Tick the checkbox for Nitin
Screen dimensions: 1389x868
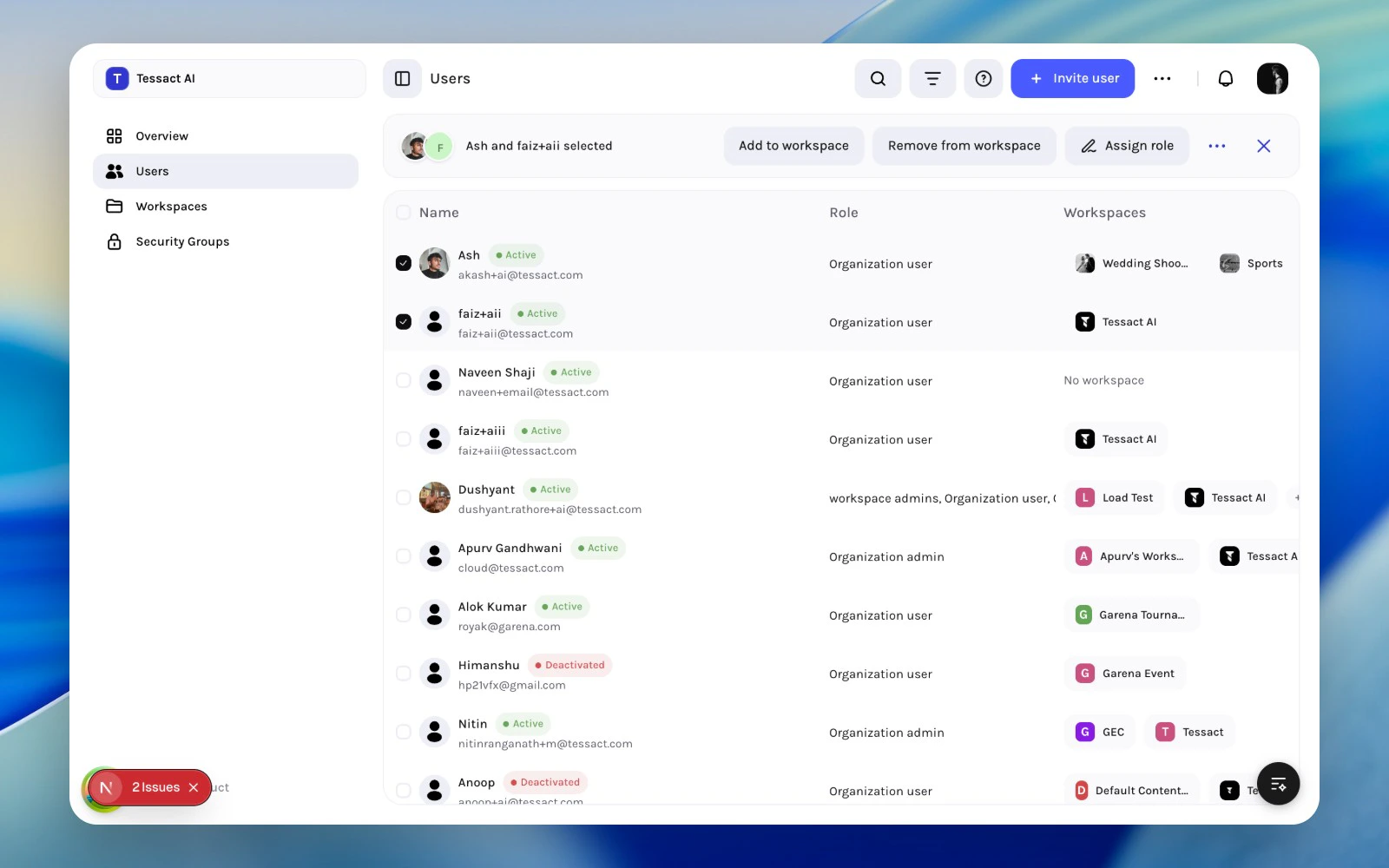point(404,732)
